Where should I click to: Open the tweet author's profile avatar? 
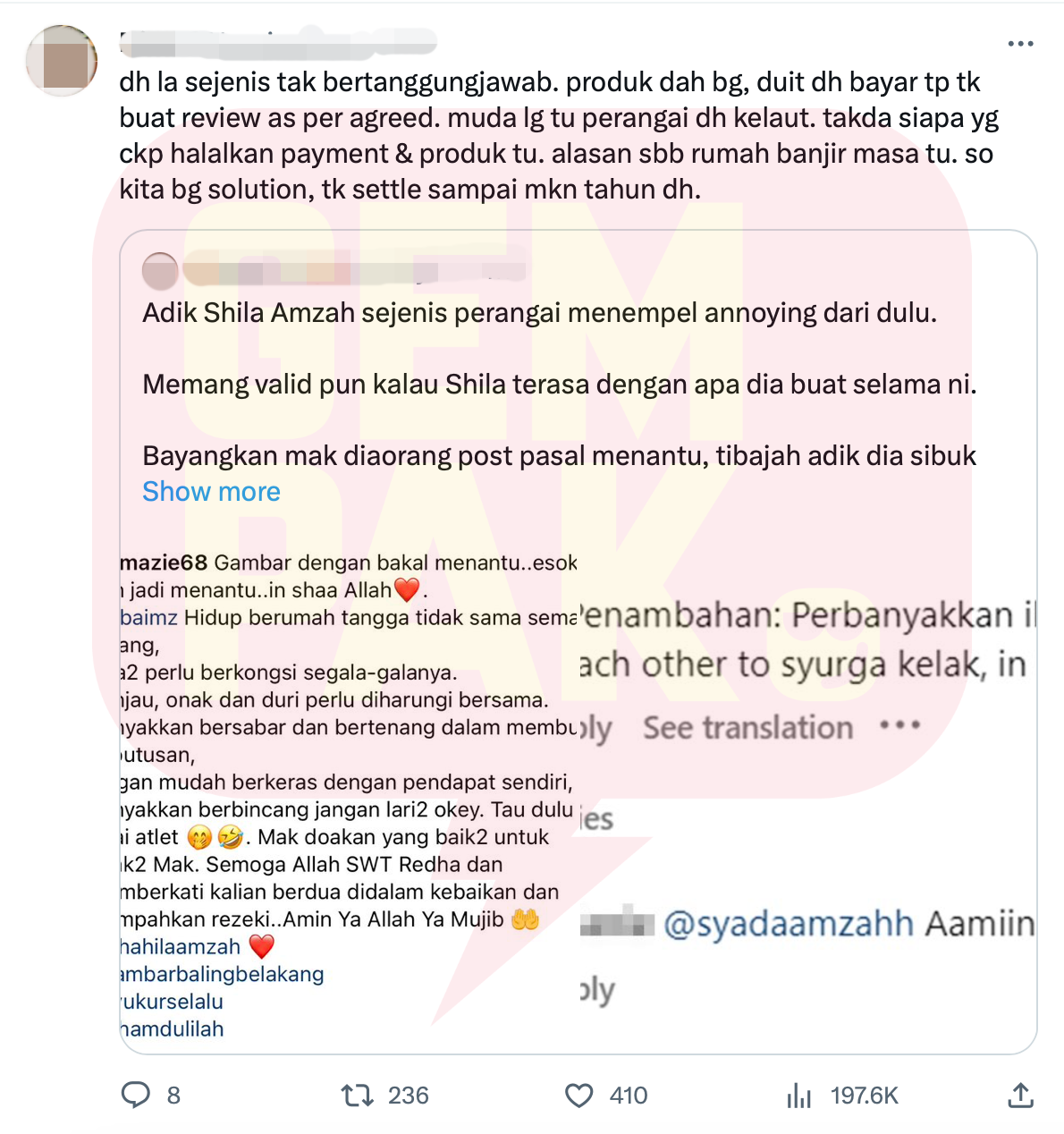pyautogui.click(x=62, y=60)
